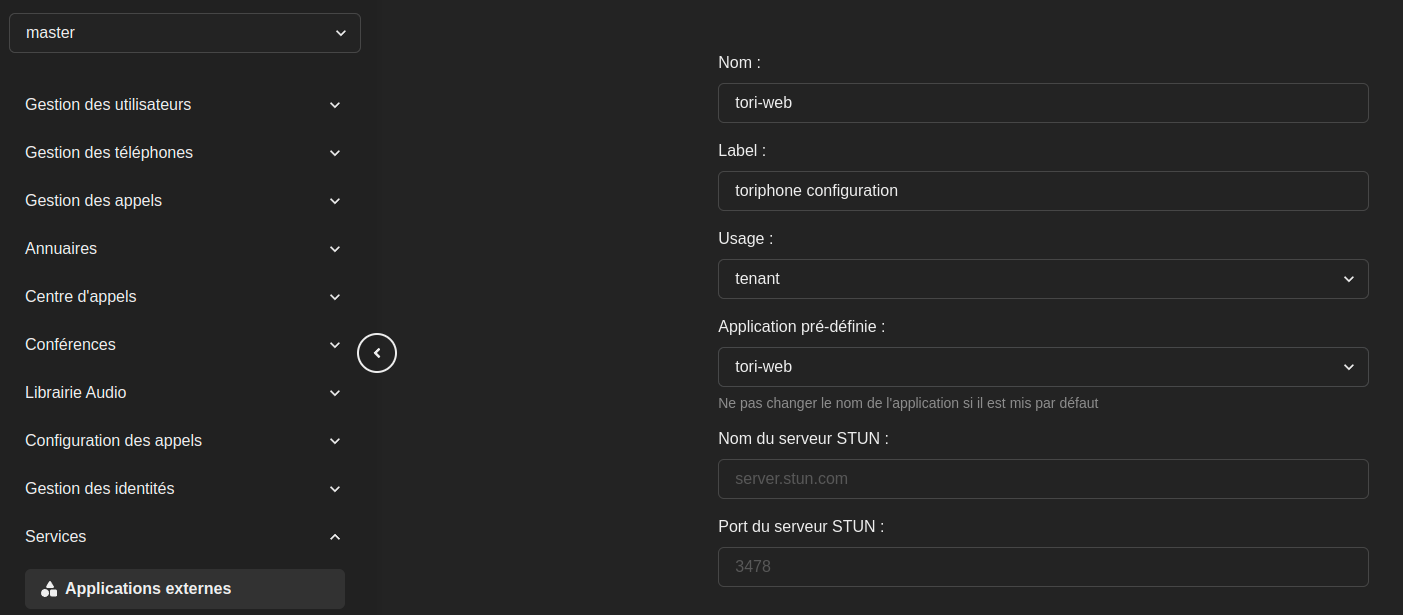Click the Applications externes shapes icon

(x=49, y=589)
